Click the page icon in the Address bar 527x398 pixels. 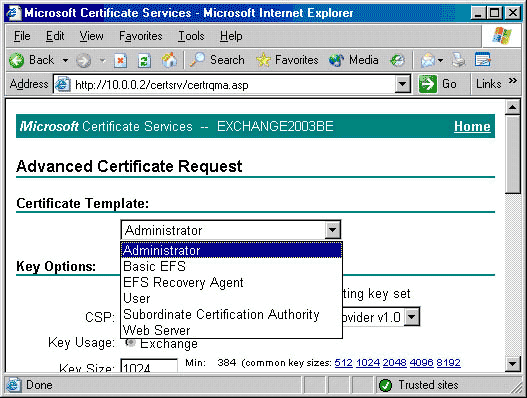click(x=63, y=84)
